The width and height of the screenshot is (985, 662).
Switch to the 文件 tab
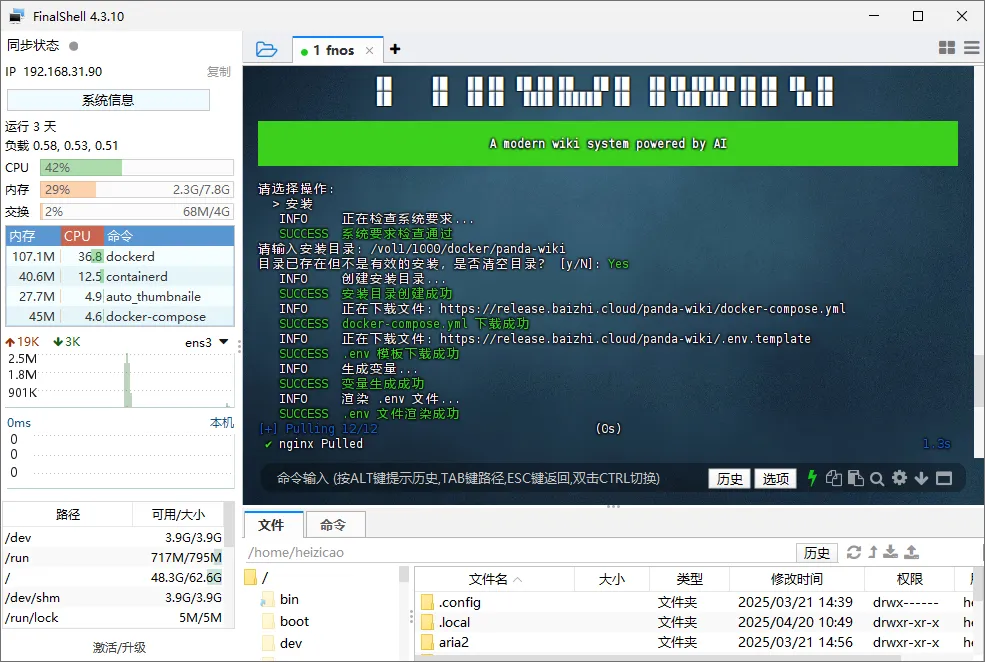pos(272,525)
